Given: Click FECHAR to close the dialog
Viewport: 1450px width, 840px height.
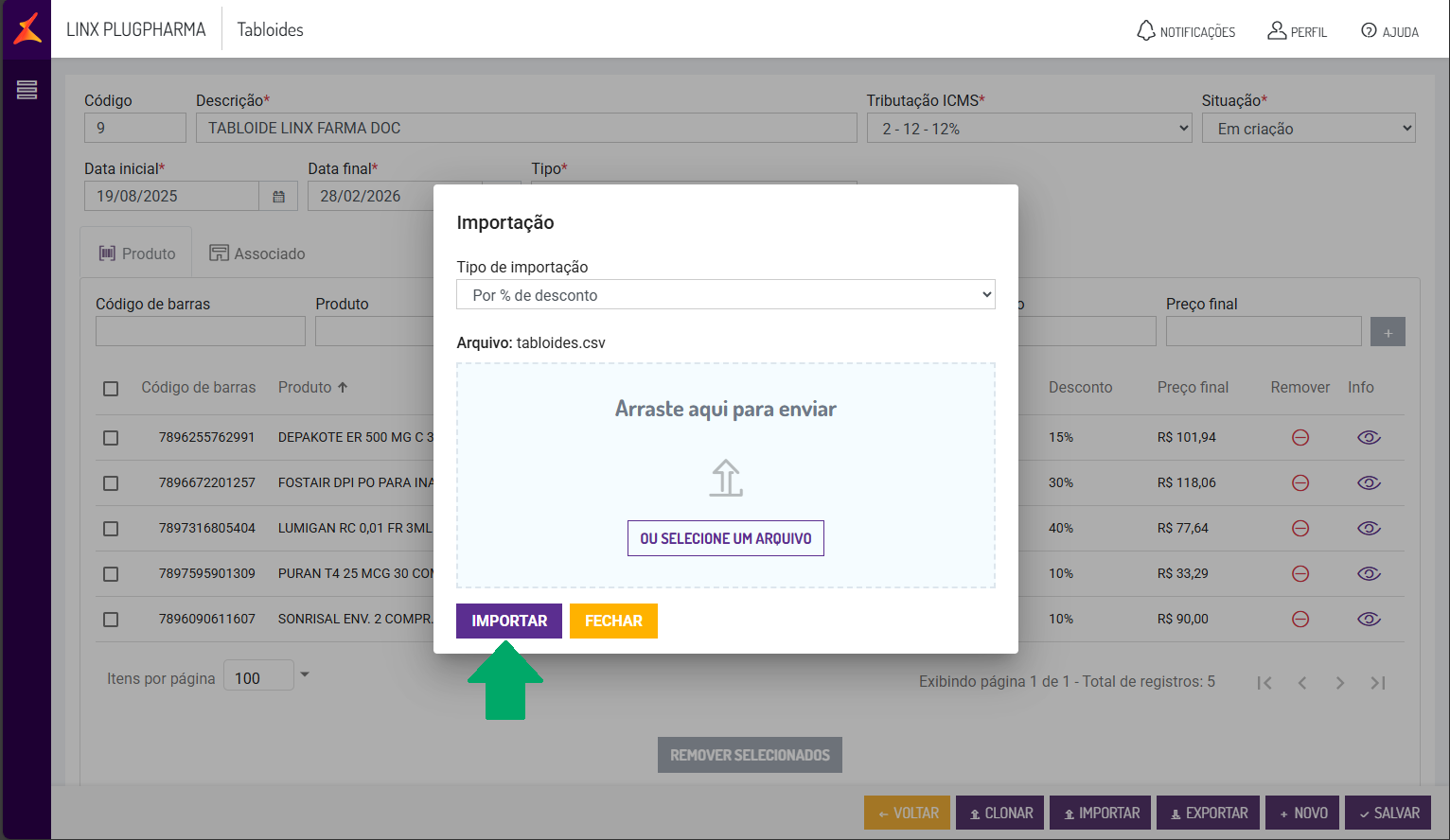Looking at the screenshot, I should click(613, 621).
